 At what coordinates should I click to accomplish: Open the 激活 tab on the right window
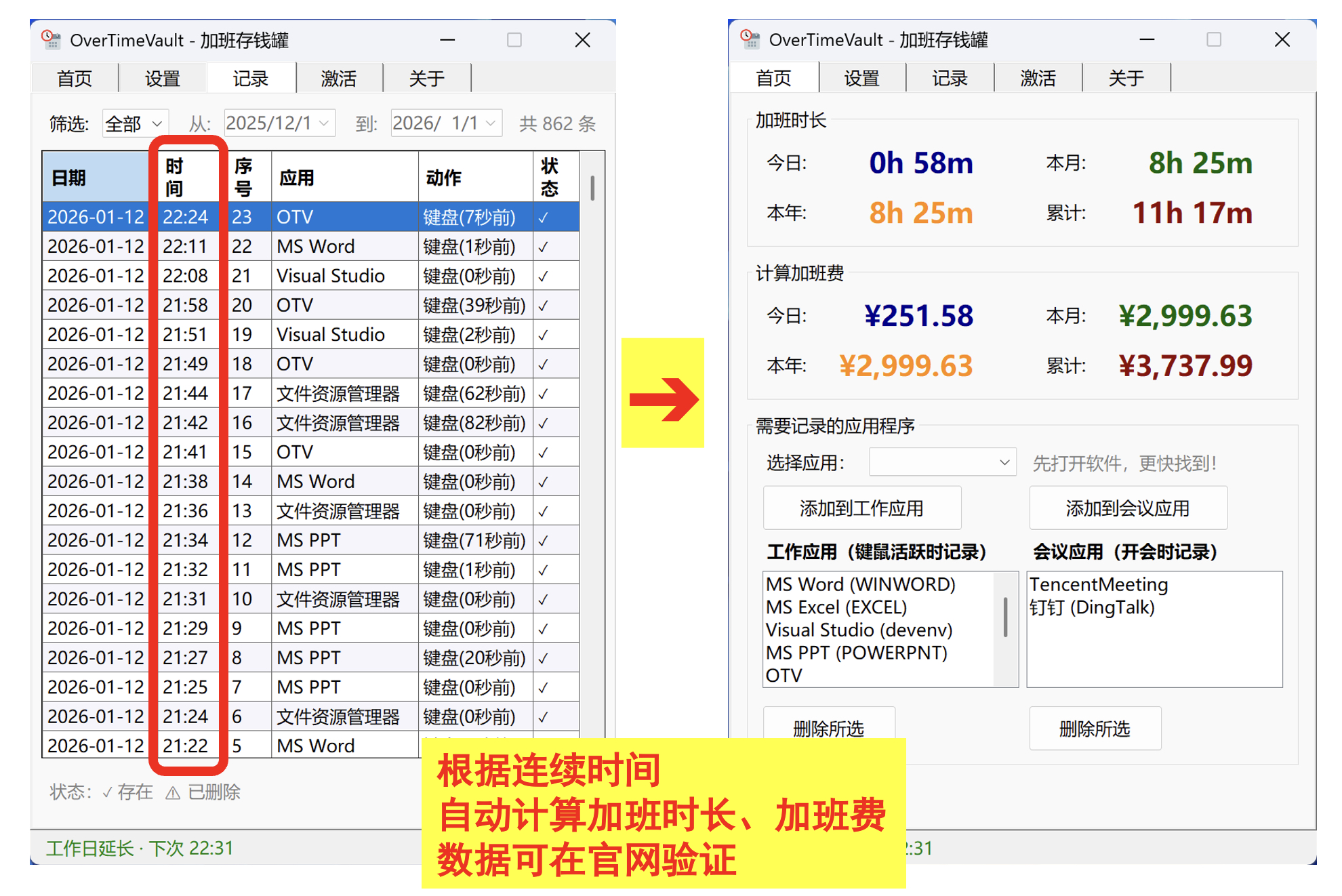click(1038, 78)
